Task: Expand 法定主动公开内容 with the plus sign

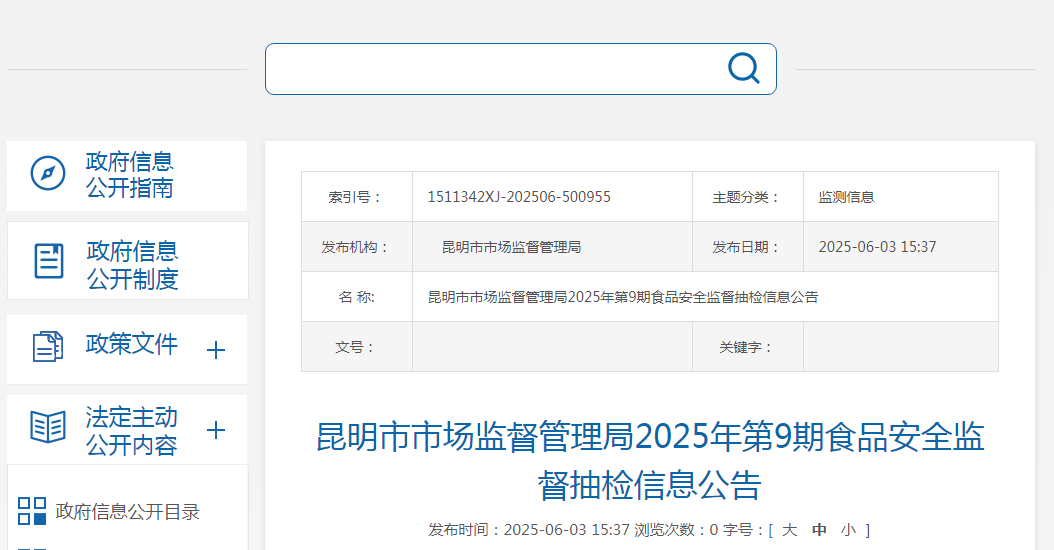Action: [216, 430]
